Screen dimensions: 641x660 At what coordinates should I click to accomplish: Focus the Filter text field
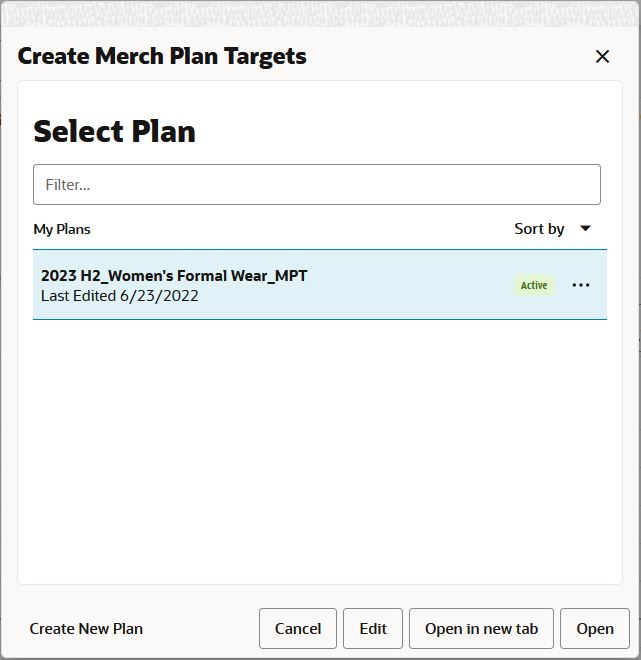pyautogui.click(x=317, y=185)
